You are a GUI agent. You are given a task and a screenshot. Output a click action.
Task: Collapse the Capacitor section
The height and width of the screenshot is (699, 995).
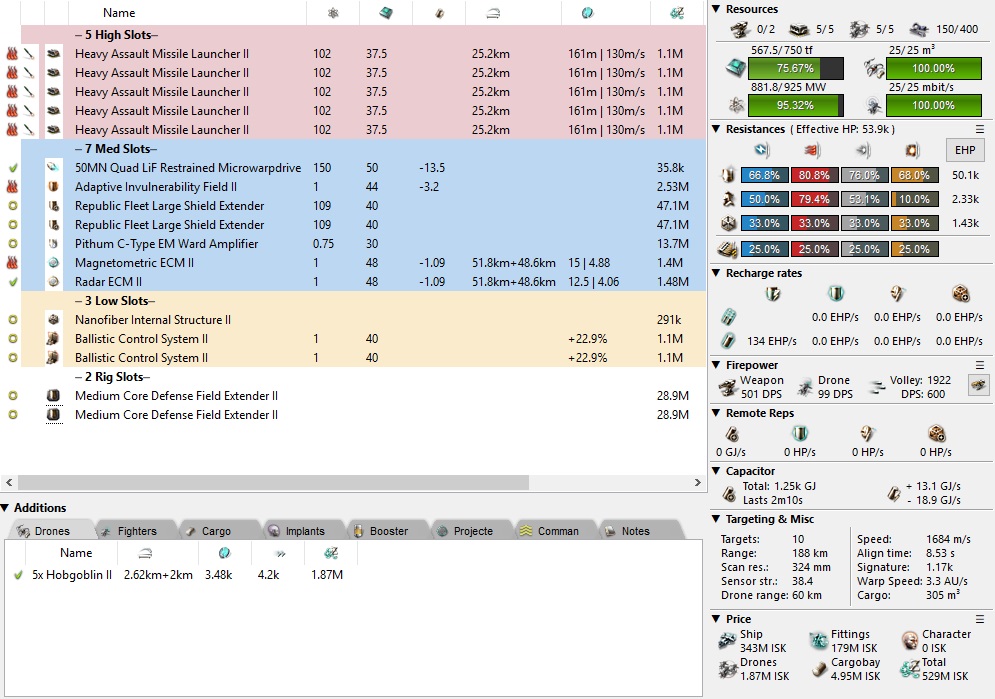(x=717, y=471)
